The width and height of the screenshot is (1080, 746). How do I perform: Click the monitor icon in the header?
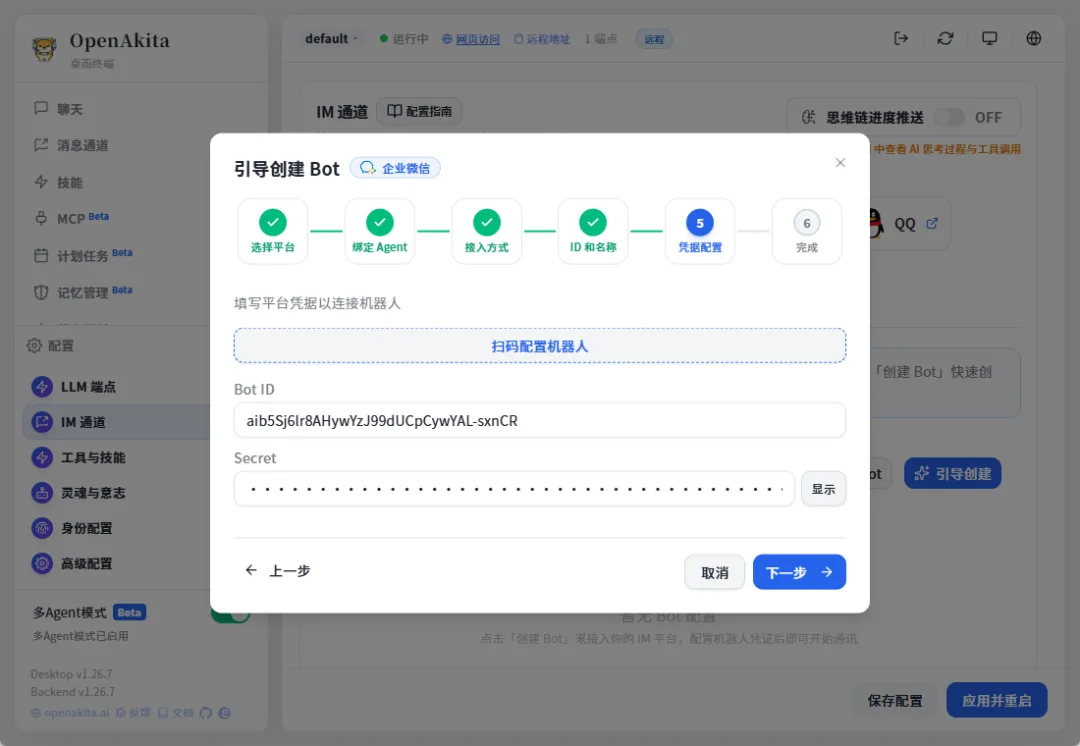coord(989,39)
